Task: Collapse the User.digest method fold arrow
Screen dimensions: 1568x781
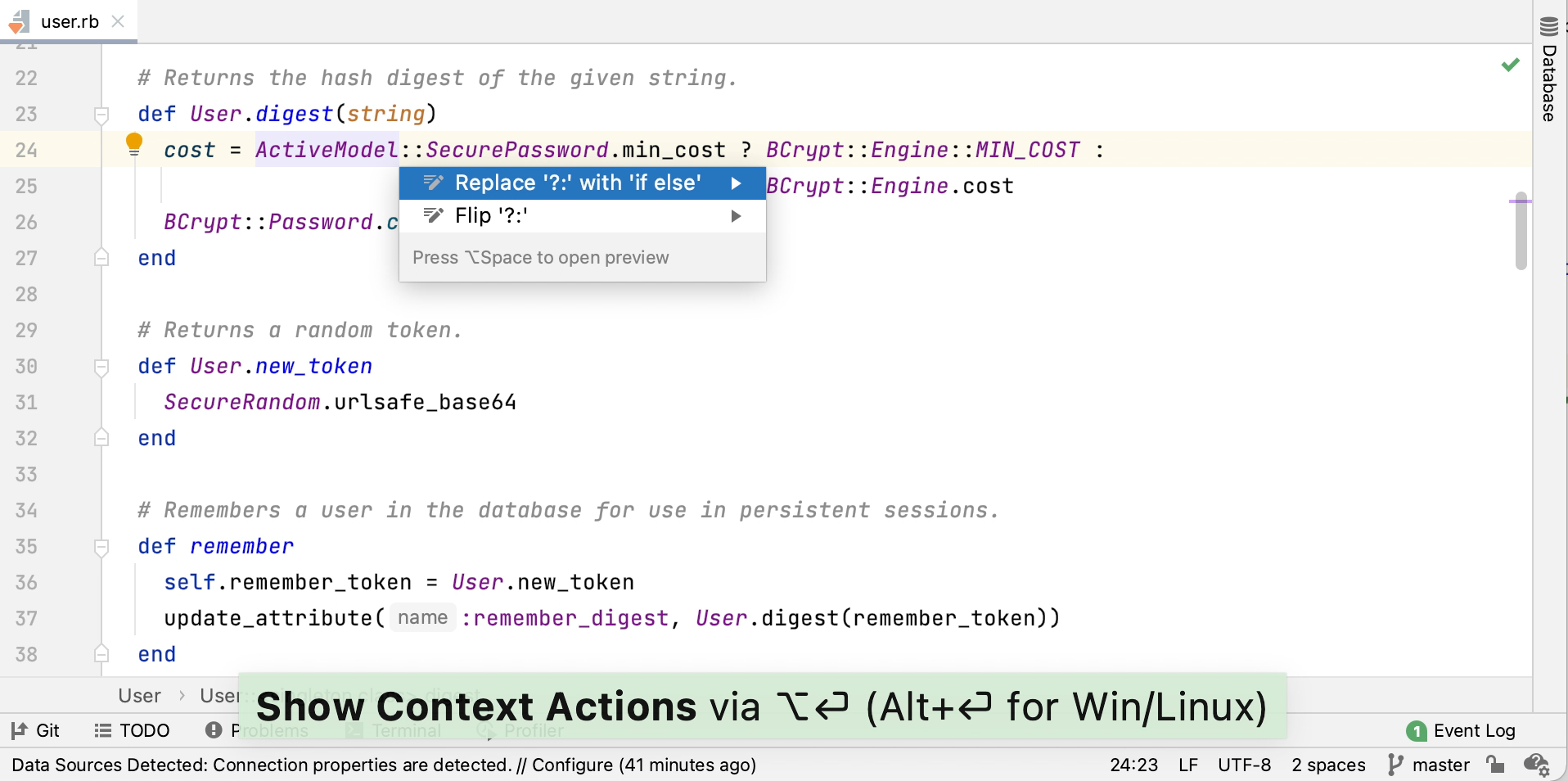Action: point(101,115)
